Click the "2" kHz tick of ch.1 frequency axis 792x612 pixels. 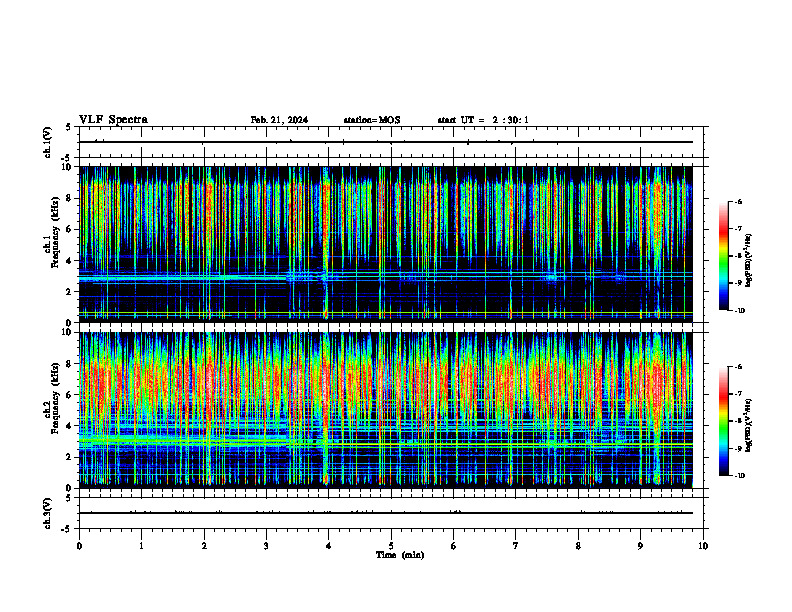(70, 292)
